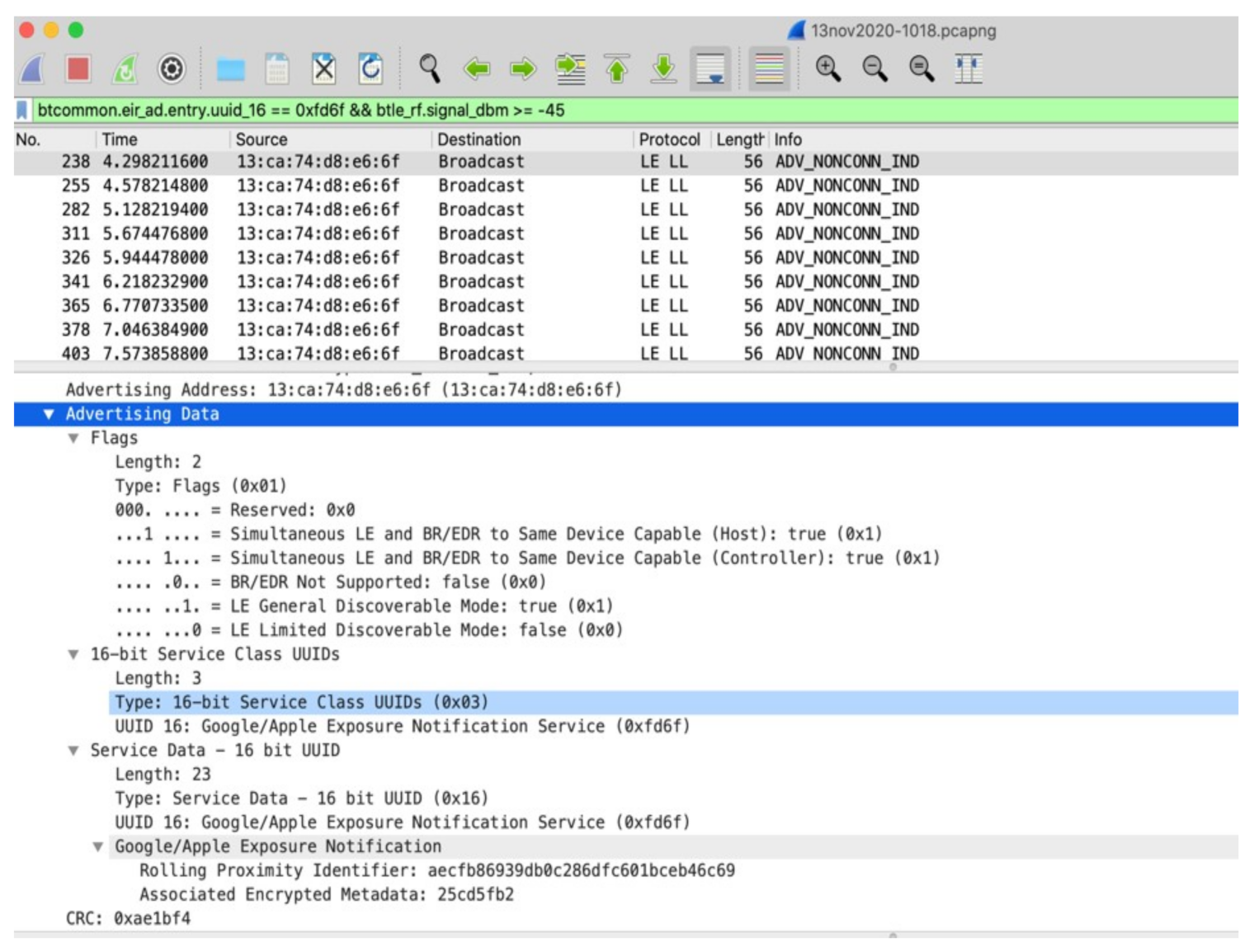Sort by the Protocol column header
1249x952 pixels.
point(668,139)
